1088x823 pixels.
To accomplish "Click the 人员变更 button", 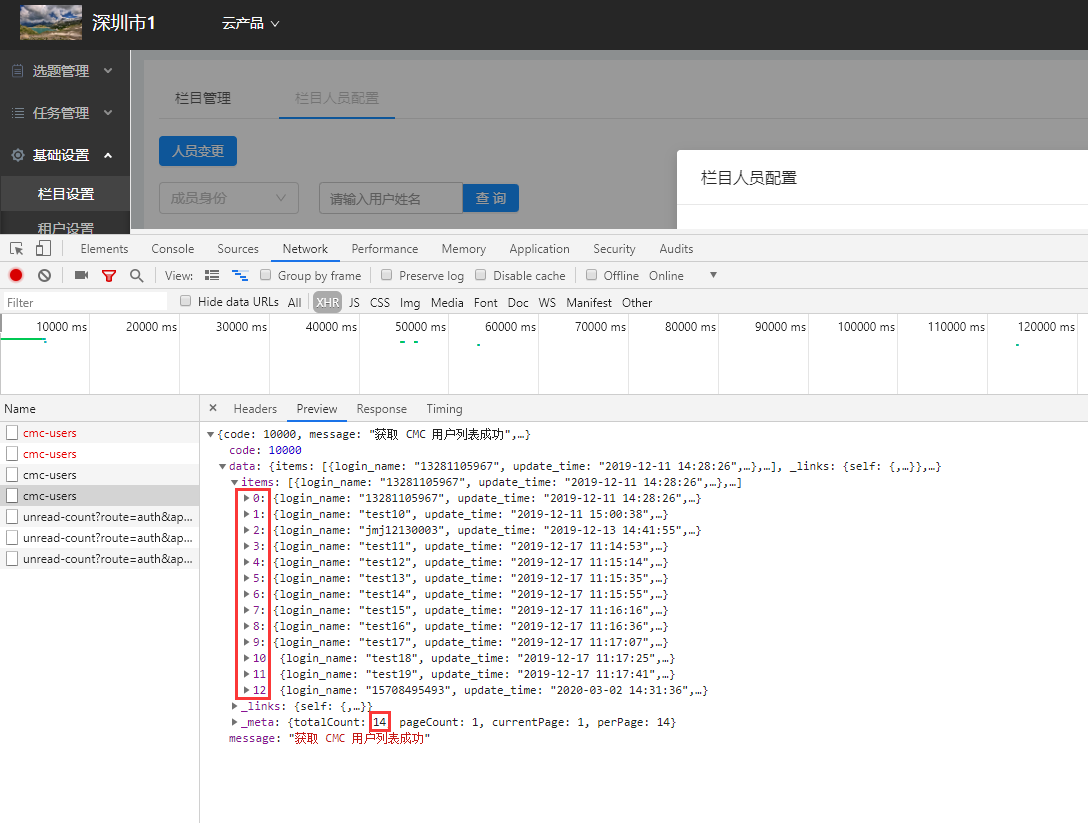I will click(198, 152).
